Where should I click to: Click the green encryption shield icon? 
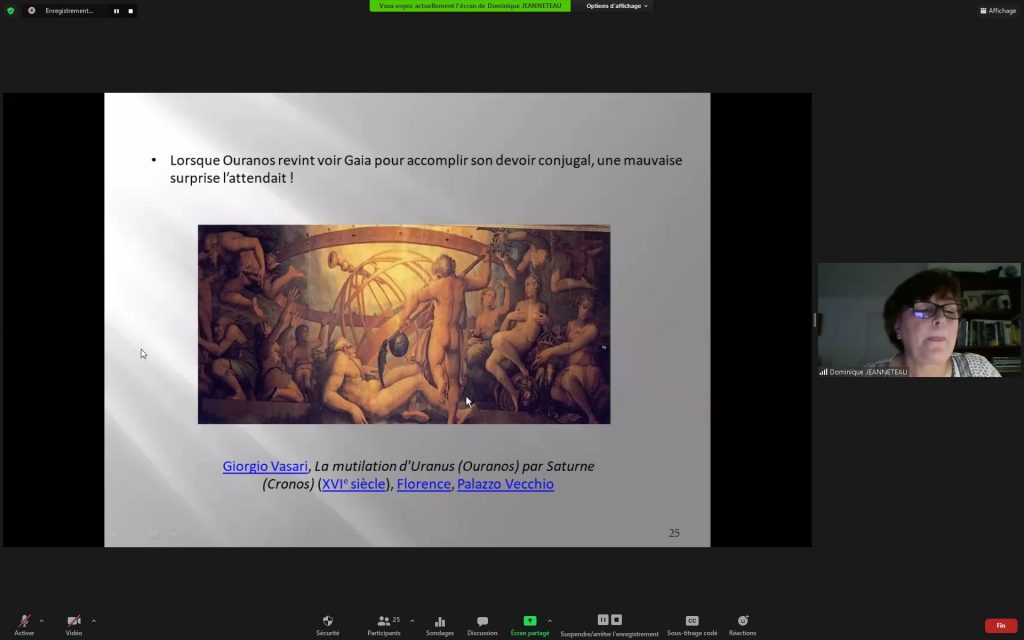10,10
